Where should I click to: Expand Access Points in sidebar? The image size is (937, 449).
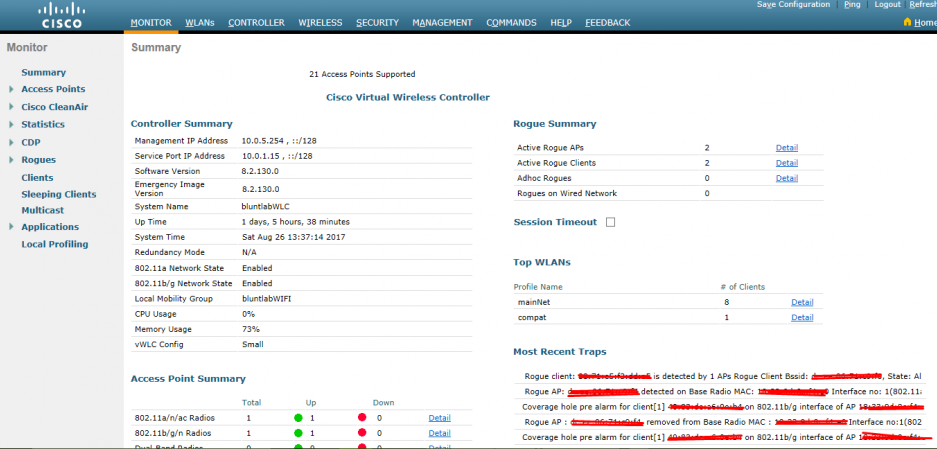(x=11, y=89)
